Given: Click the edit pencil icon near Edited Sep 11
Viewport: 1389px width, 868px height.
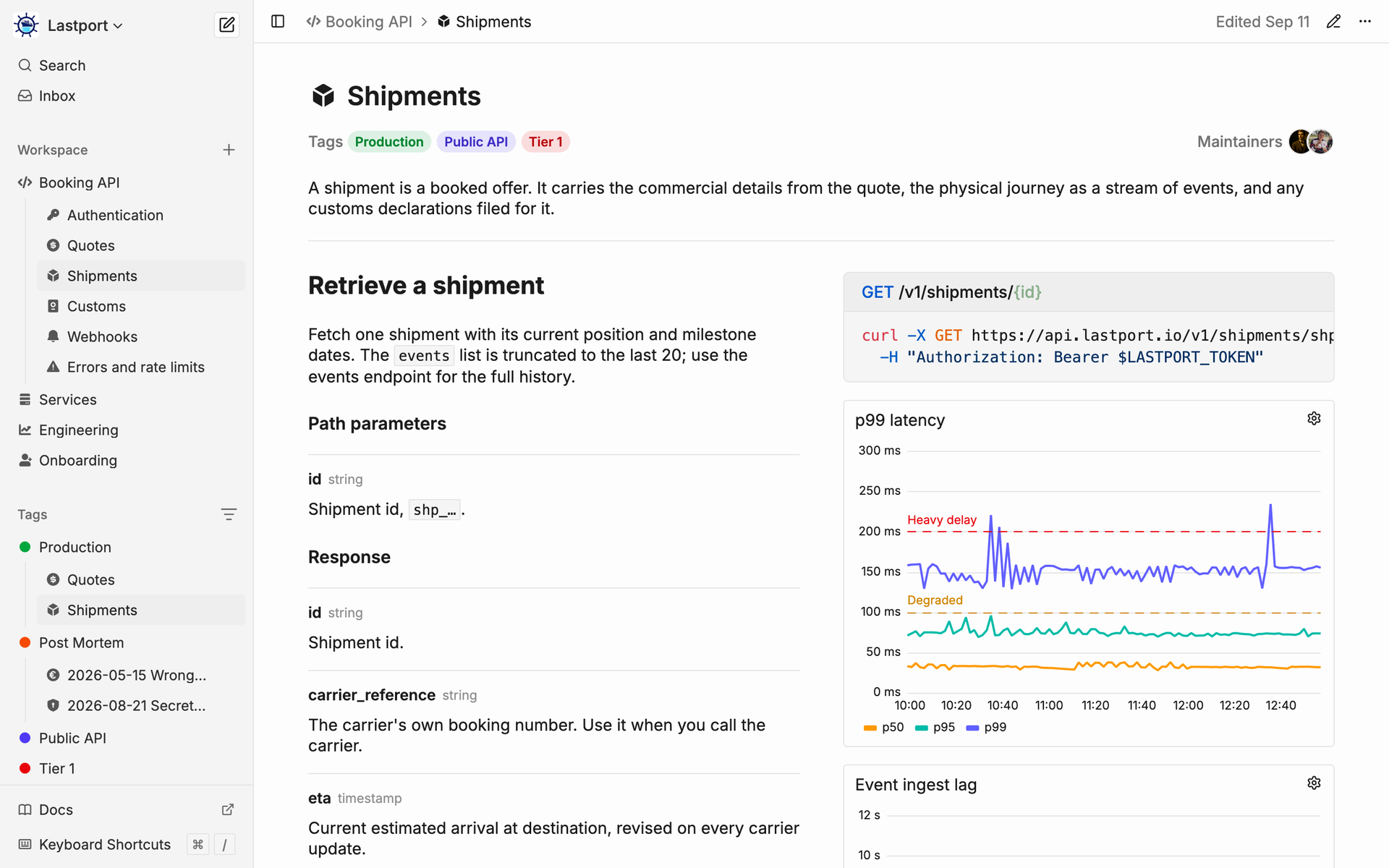Looking at the screenshot, I should [x=1333, y=22].
